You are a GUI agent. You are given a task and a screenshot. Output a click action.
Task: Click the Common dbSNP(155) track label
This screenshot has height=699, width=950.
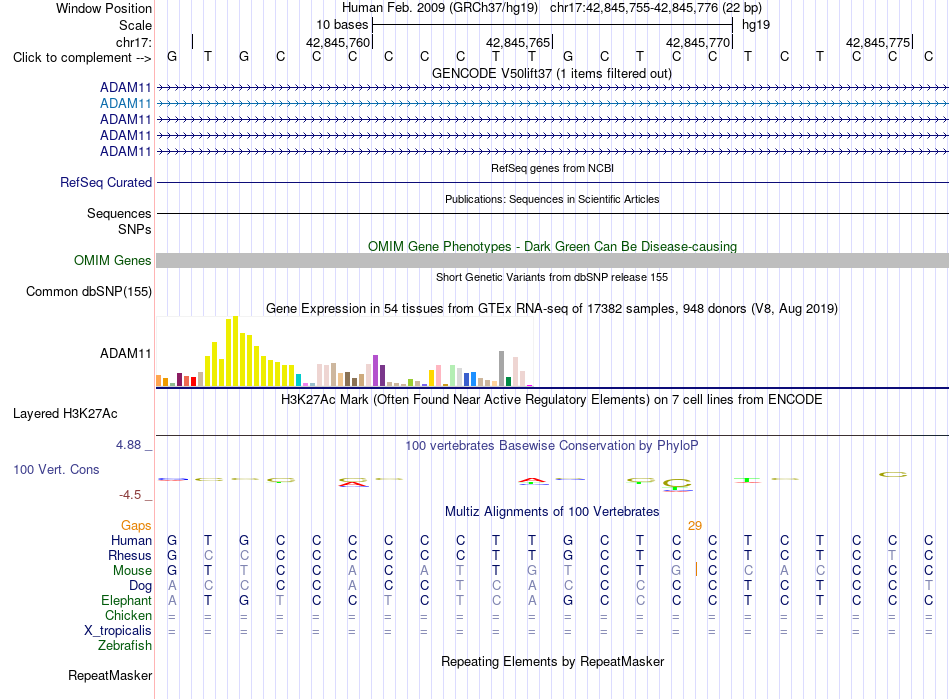89,291
